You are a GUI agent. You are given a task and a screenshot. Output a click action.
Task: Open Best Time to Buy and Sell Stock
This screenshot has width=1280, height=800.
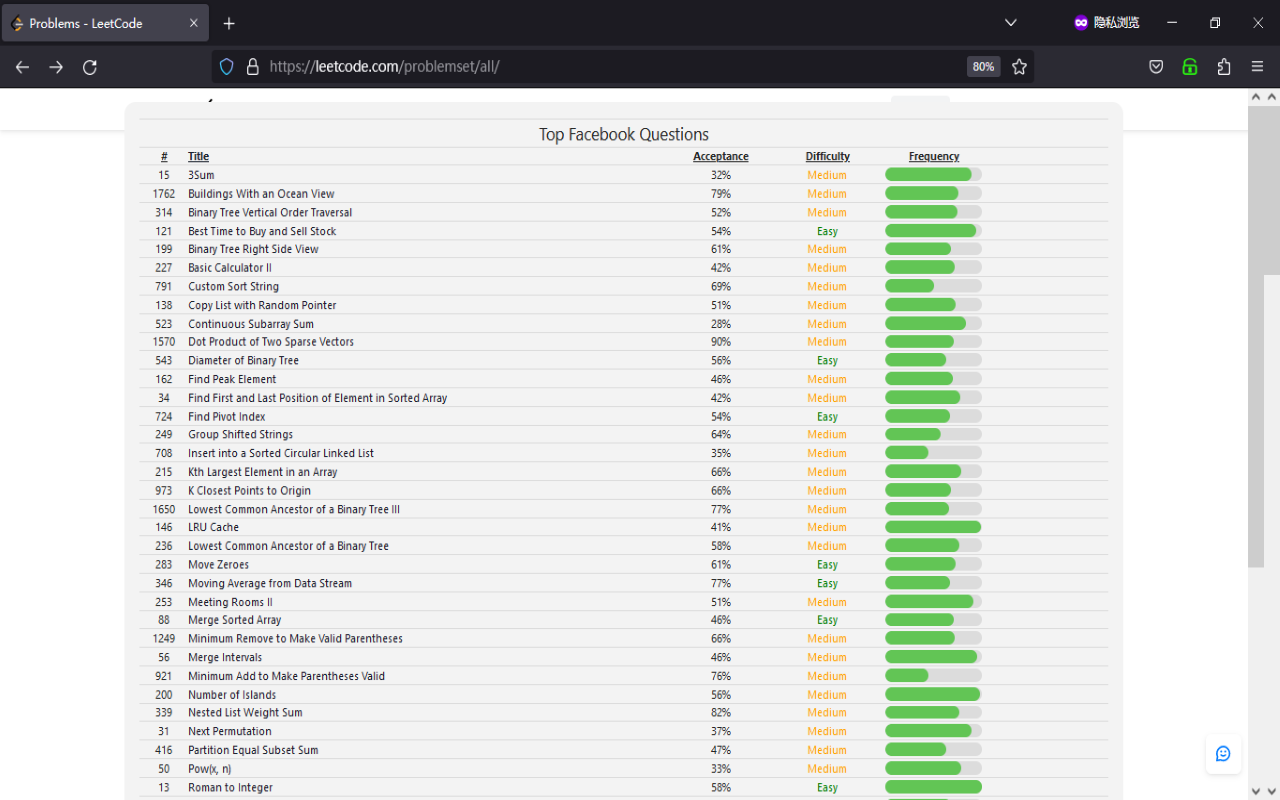262,231
